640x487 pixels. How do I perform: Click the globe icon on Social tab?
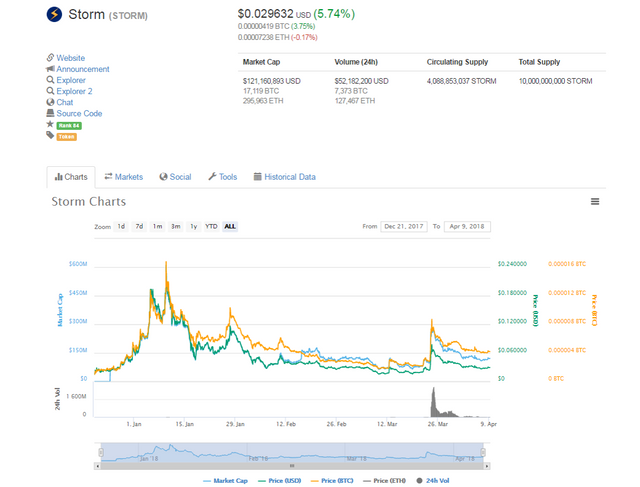[163, 176]
